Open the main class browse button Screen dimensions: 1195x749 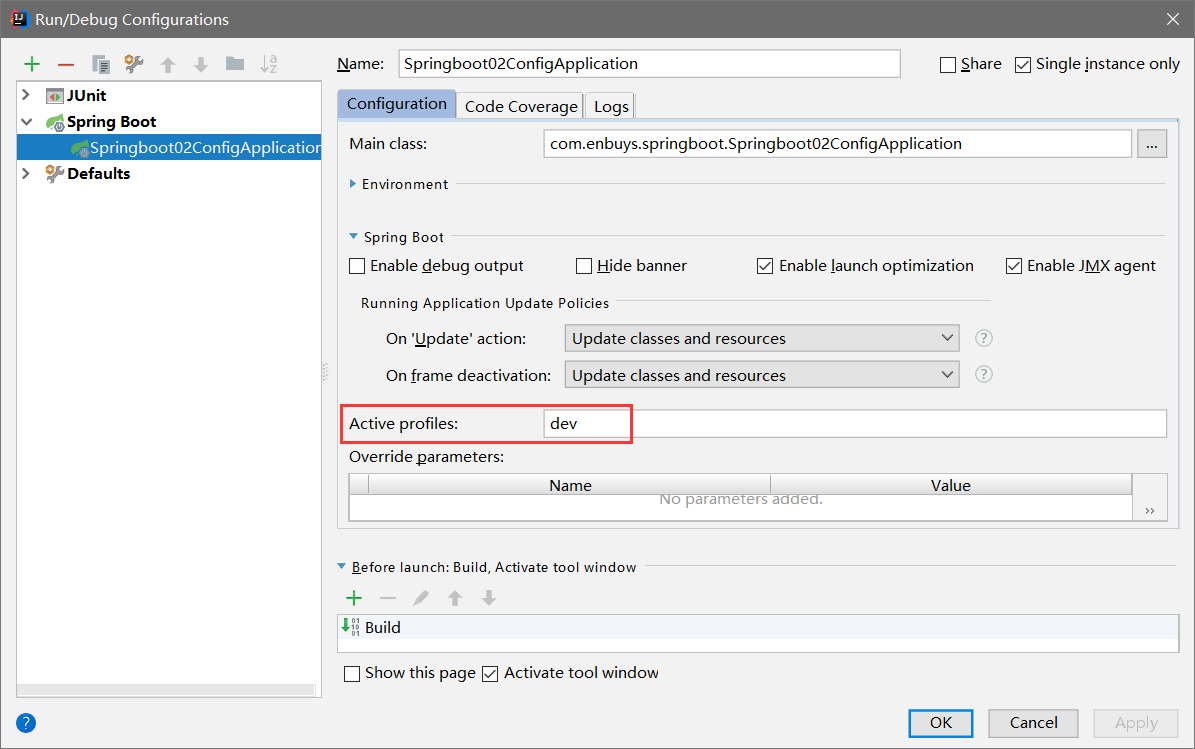[x=1152, y=144]
